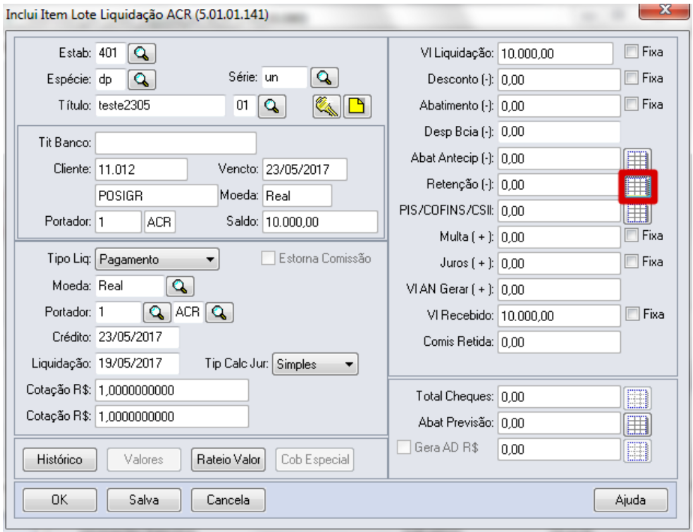Click the yellow note icon beside Título
Screen dimensions: 693x532
[x=357, y=106]
